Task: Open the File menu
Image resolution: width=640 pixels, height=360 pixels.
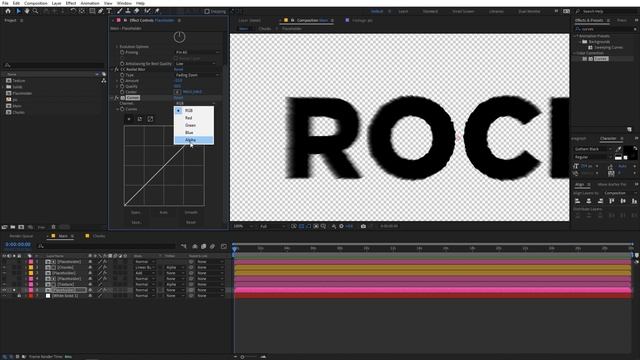Action: [5, 3]
